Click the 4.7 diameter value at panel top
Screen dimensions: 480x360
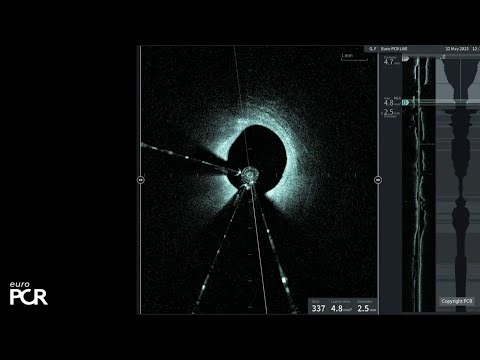[x=391, y=61]
